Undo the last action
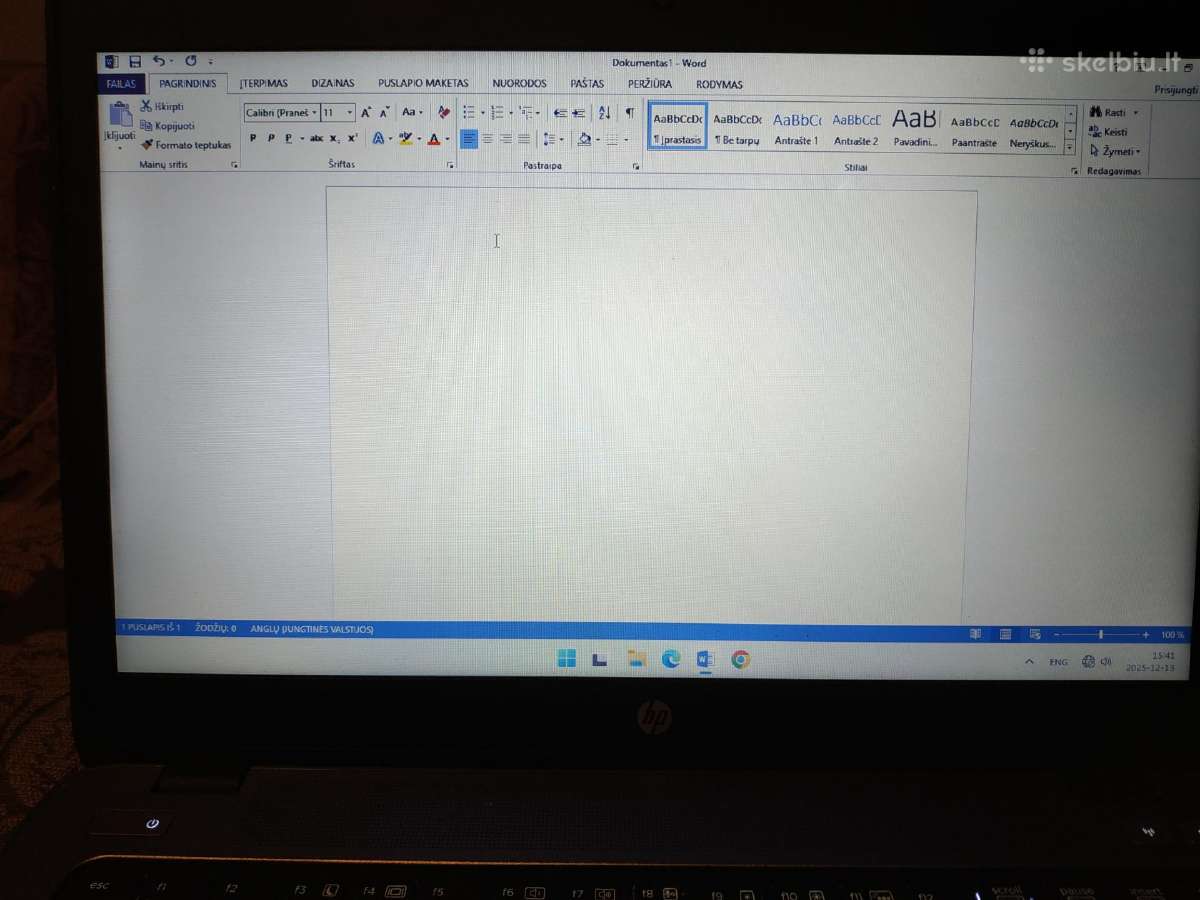The width and height of the screenshot is (1200, 900). (x=158, y=62)
